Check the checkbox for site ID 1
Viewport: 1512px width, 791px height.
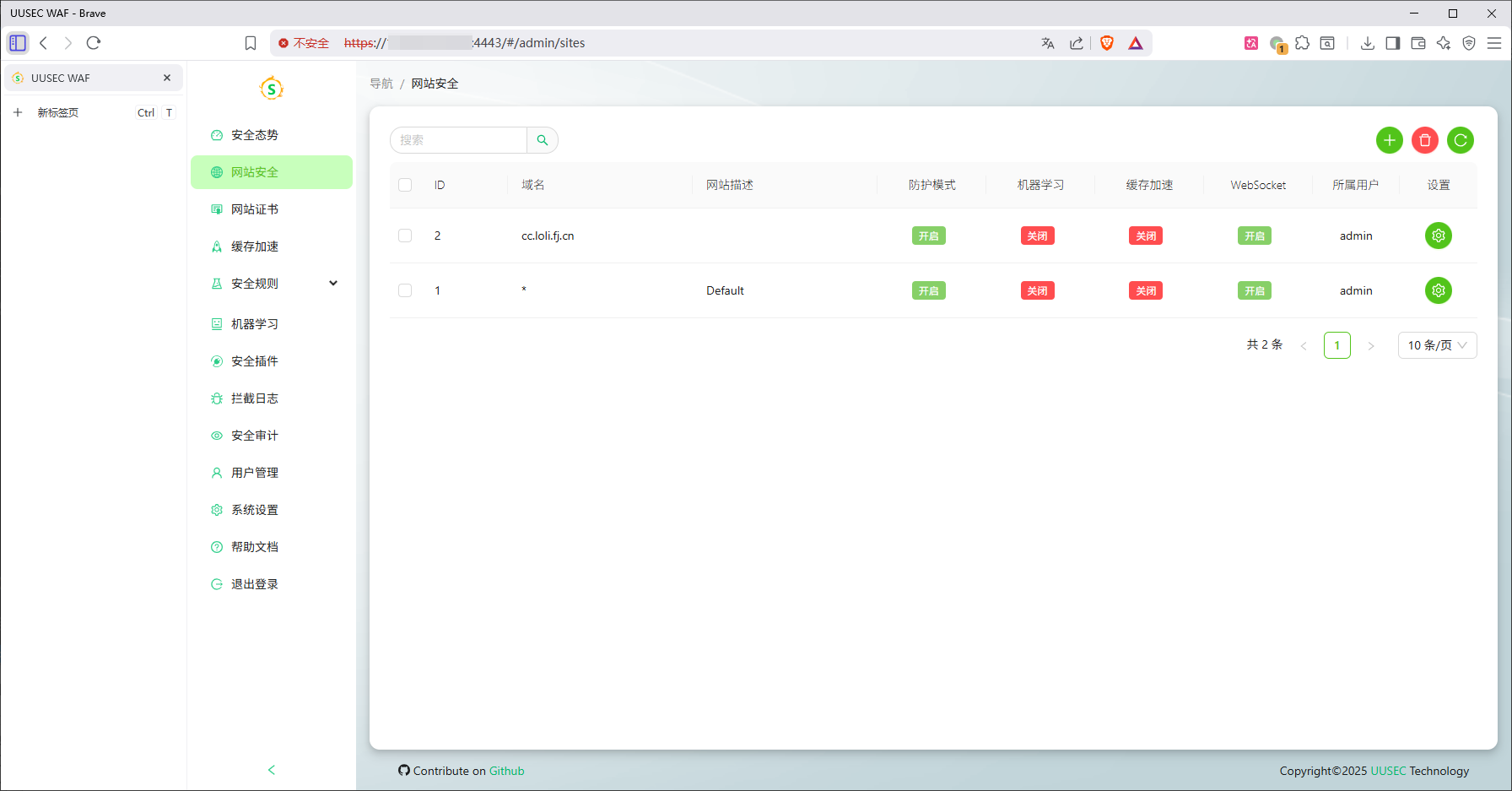pos(405,290)
